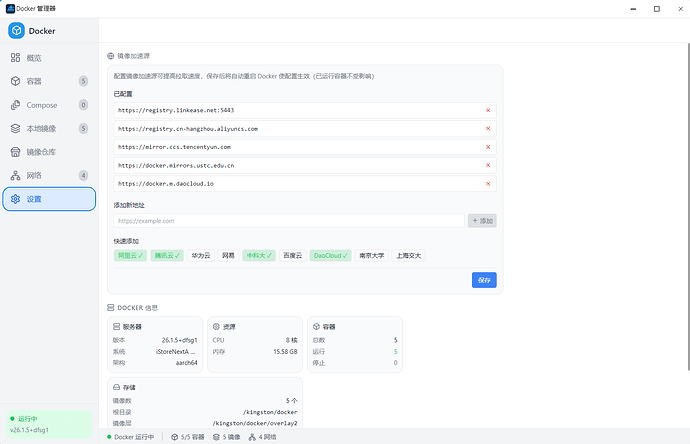The width and height of the screenshot is (690, 444).
Task: Select the 设置 settings menu item
Action: pyautogui.click(x=49, y=199)
